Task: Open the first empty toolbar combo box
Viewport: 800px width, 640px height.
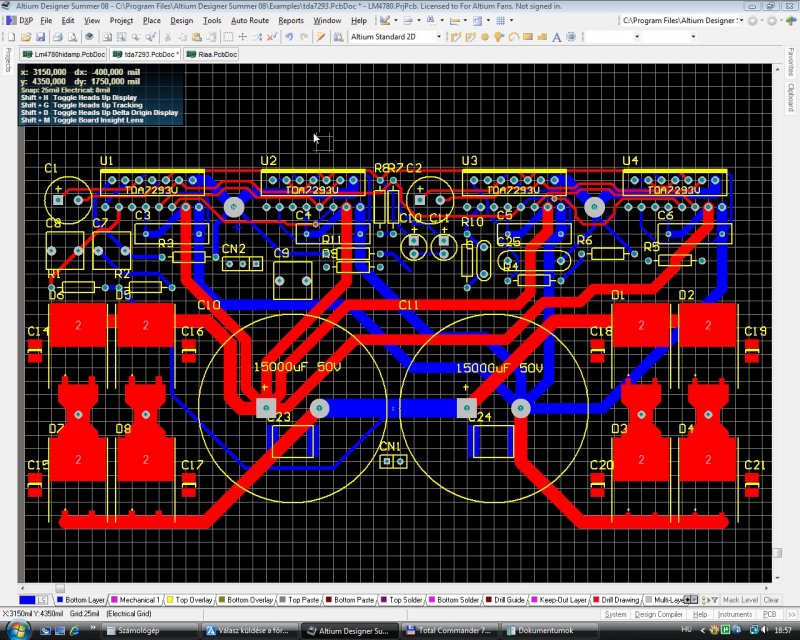Action: pyautogui.click(x=612, y=37)
